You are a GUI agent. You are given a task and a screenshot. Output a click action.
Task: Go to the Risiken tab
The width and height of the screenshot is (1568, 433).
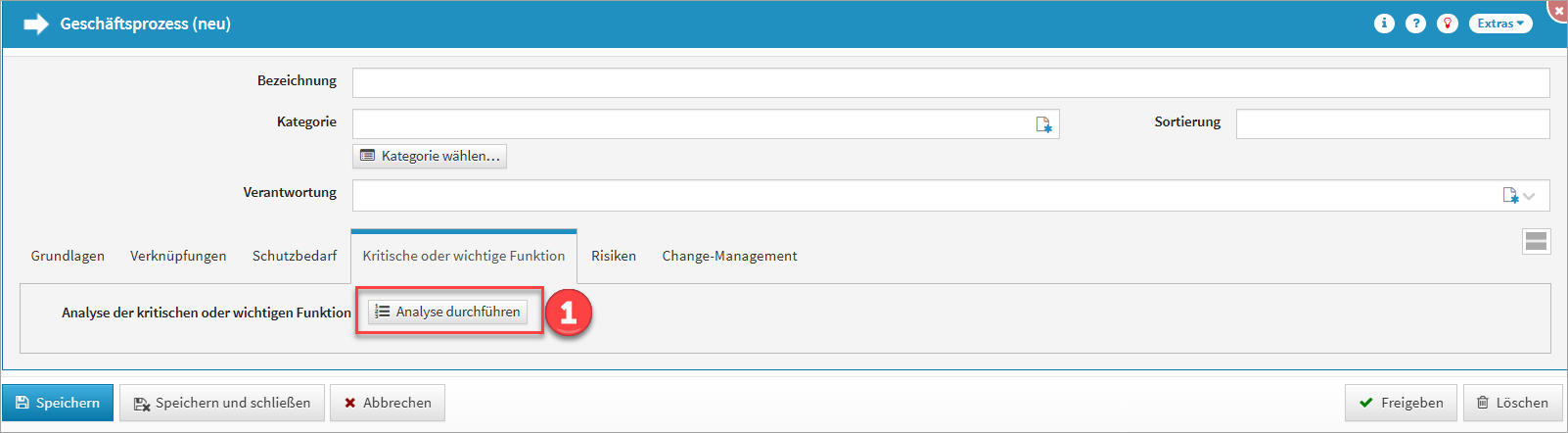614,256
